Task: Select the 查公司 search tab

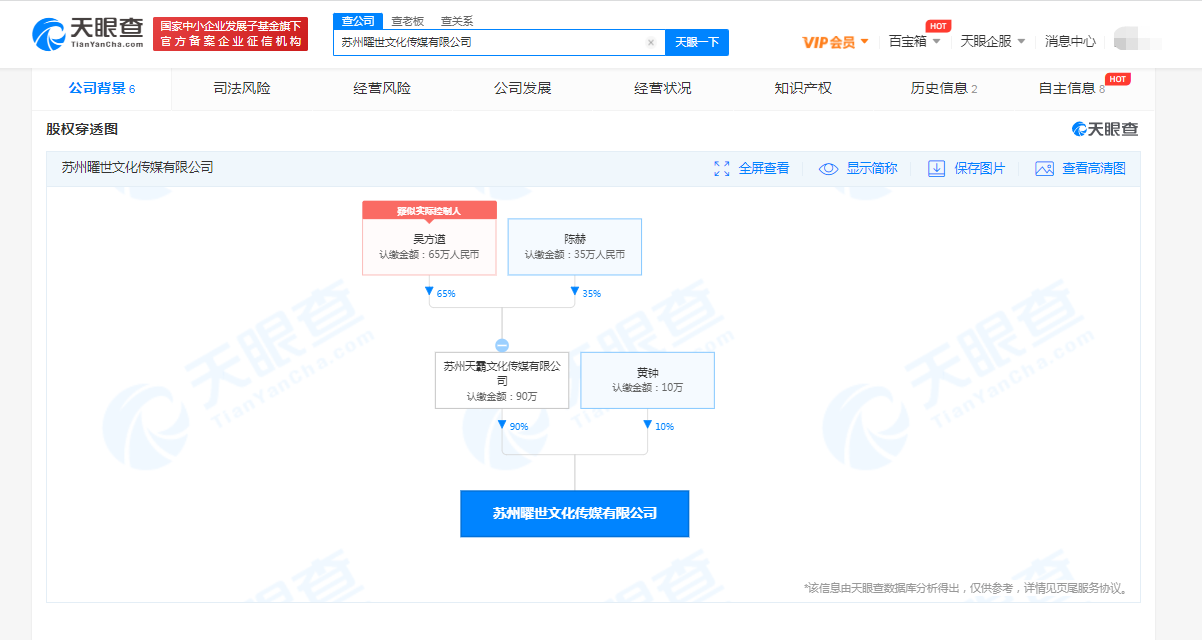Action: click(x=358, y=21)
